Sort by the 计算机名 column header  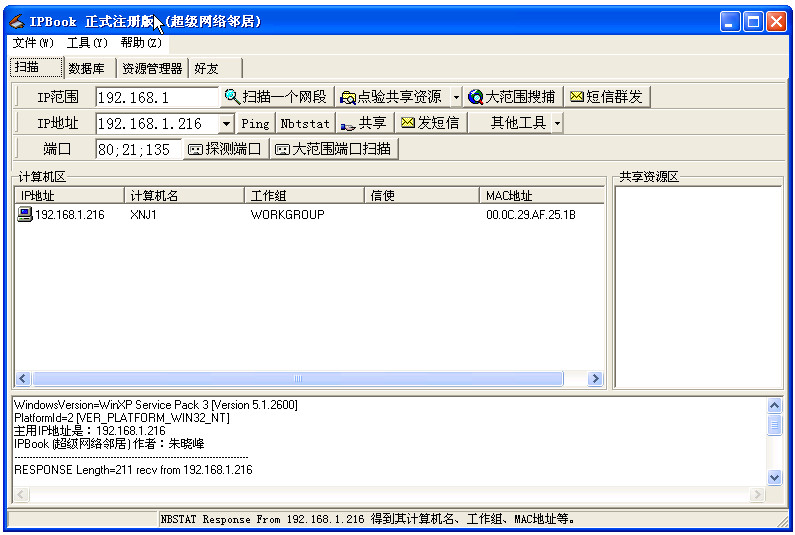185,195
